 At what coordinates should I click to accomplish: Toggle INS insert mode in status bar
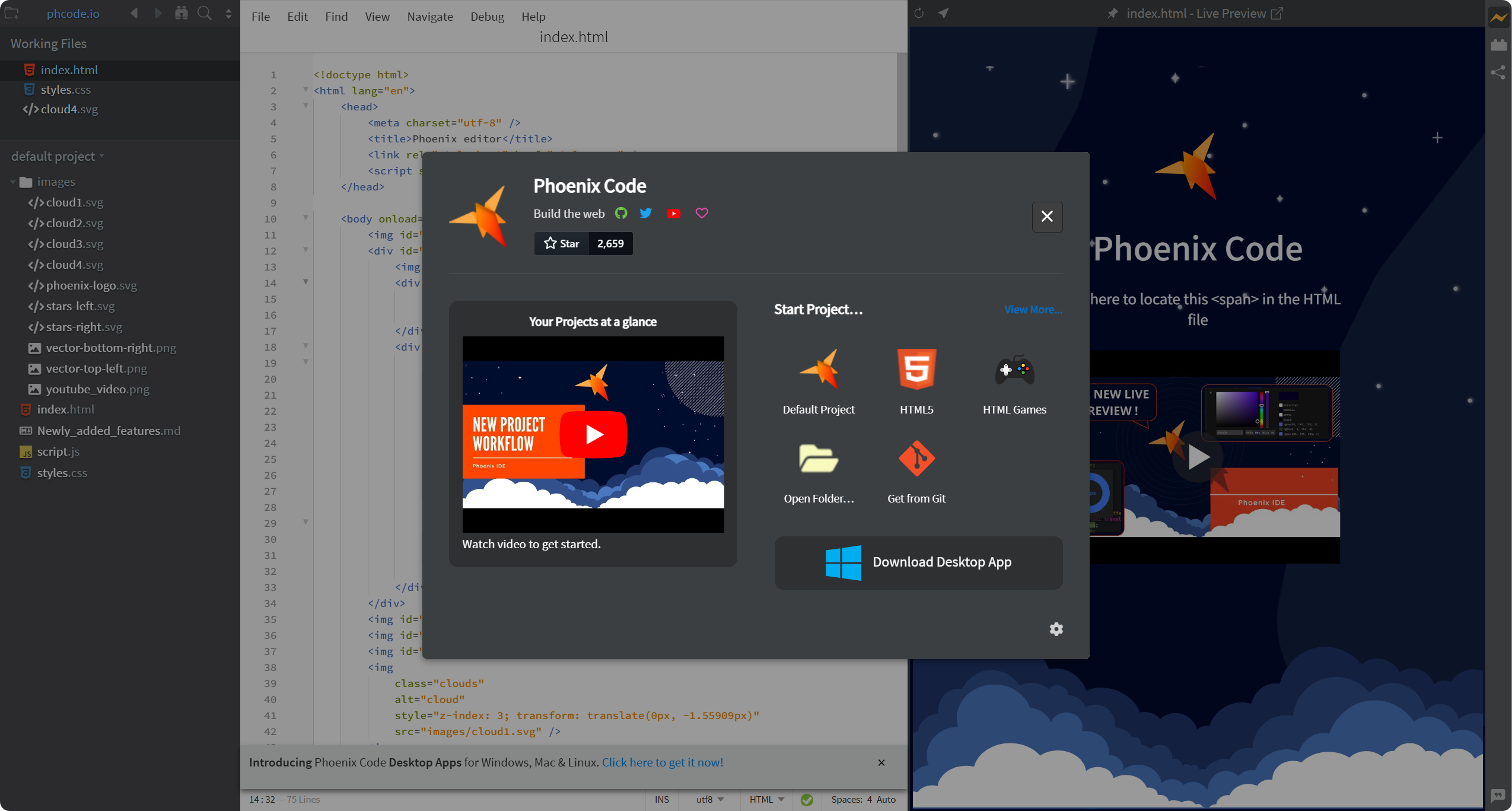[x=661, y=799]
